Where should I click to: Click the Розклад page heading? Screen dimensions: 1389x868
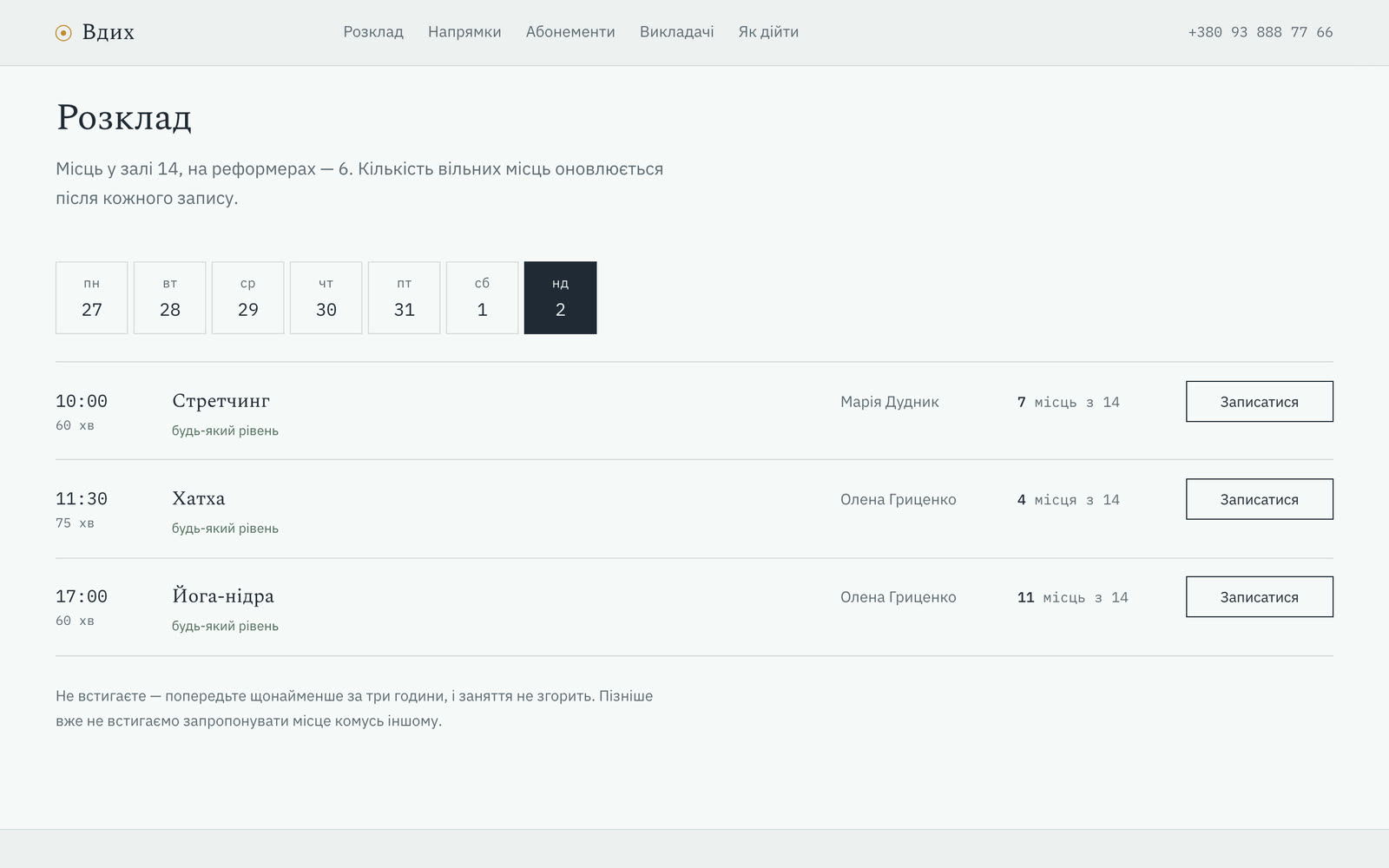[124, 117]
